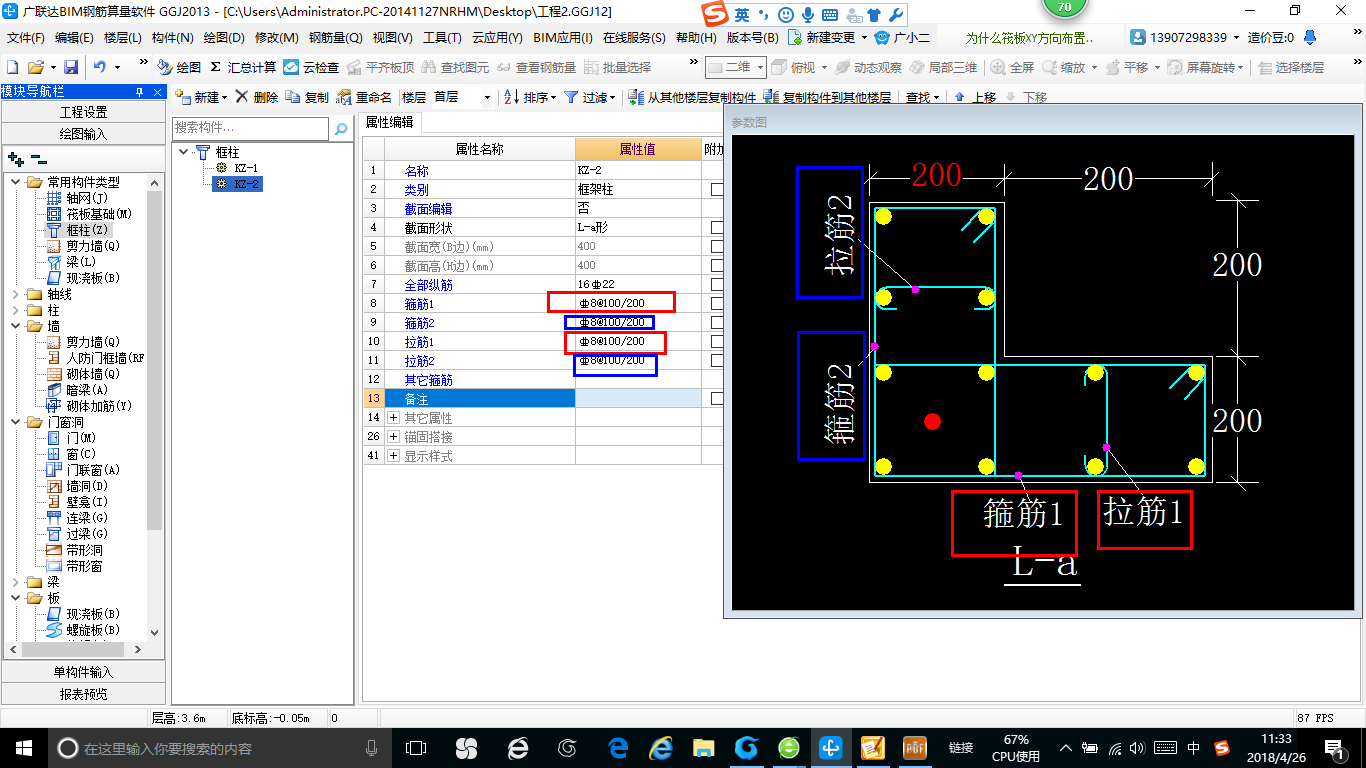
Task: Open 文件(F) menu
Action: pyautogui.click(x=25, y=38)
